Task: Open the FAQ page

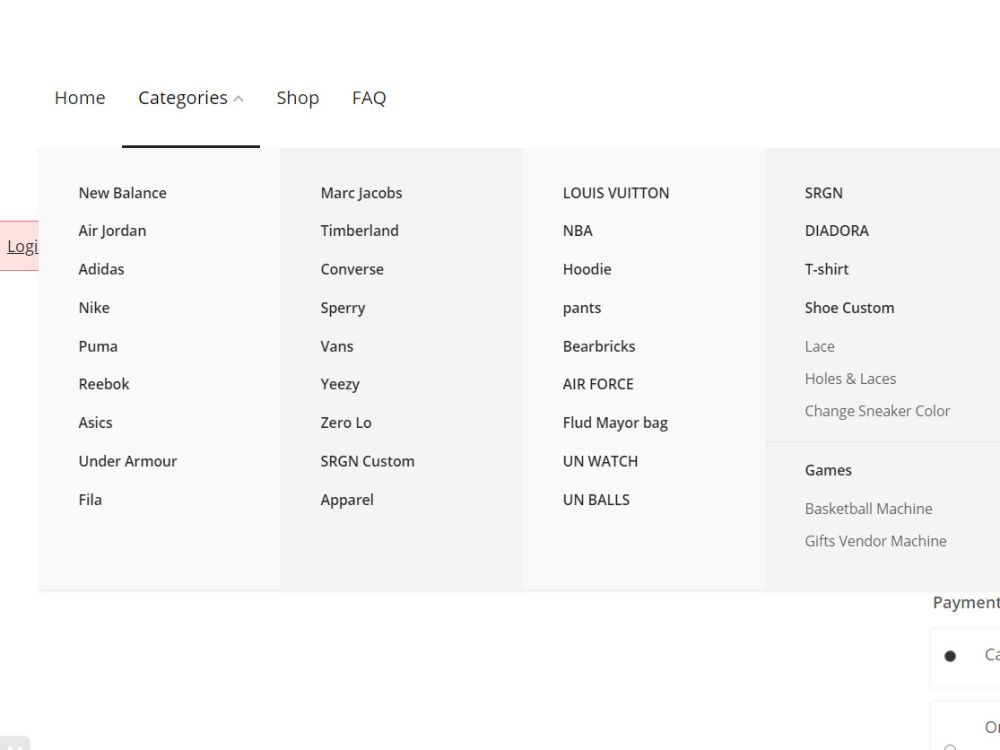Action: tap(369, 98)
